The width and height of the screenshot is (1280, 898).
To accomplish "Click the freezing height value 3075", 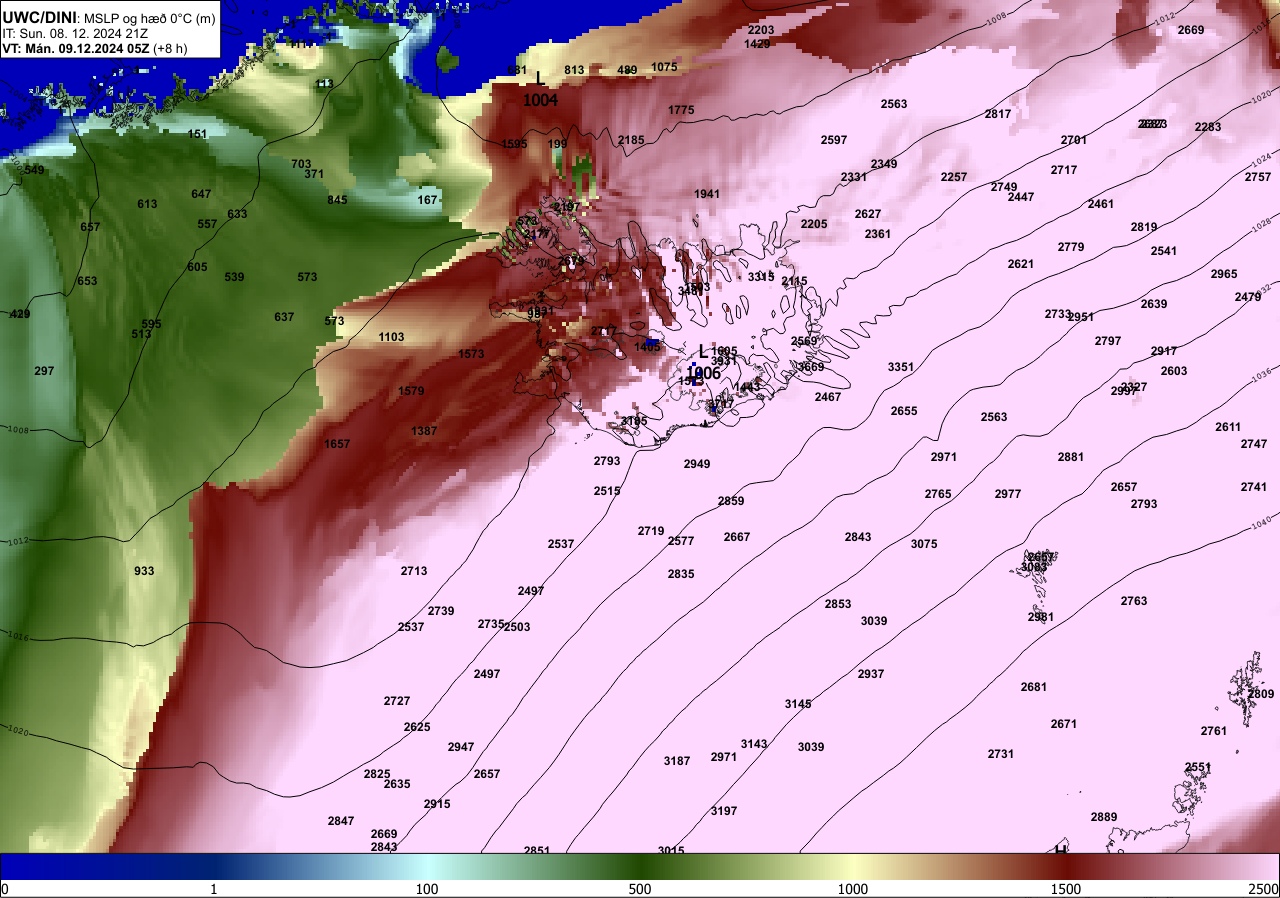I will coord(924,544).
